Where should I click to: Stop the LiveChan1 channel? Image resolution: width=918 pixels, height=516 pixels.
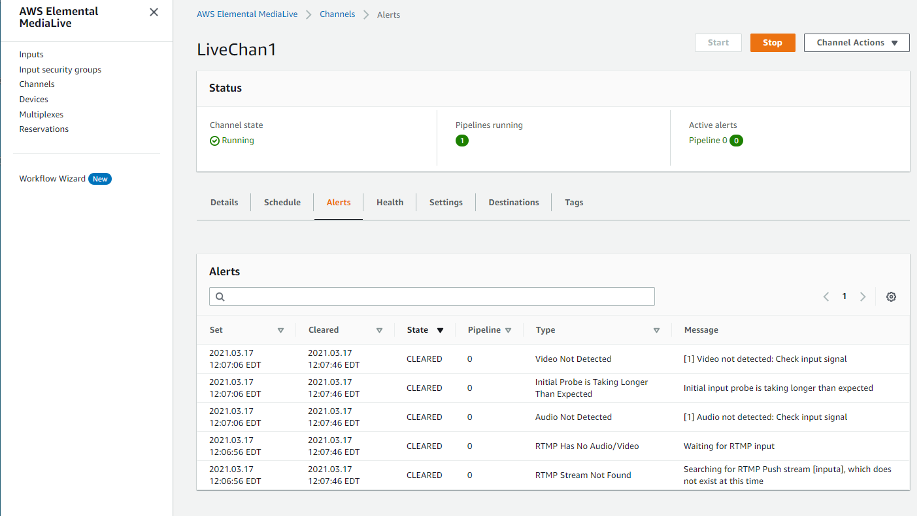pyautogui.click(x=772, y=43)
